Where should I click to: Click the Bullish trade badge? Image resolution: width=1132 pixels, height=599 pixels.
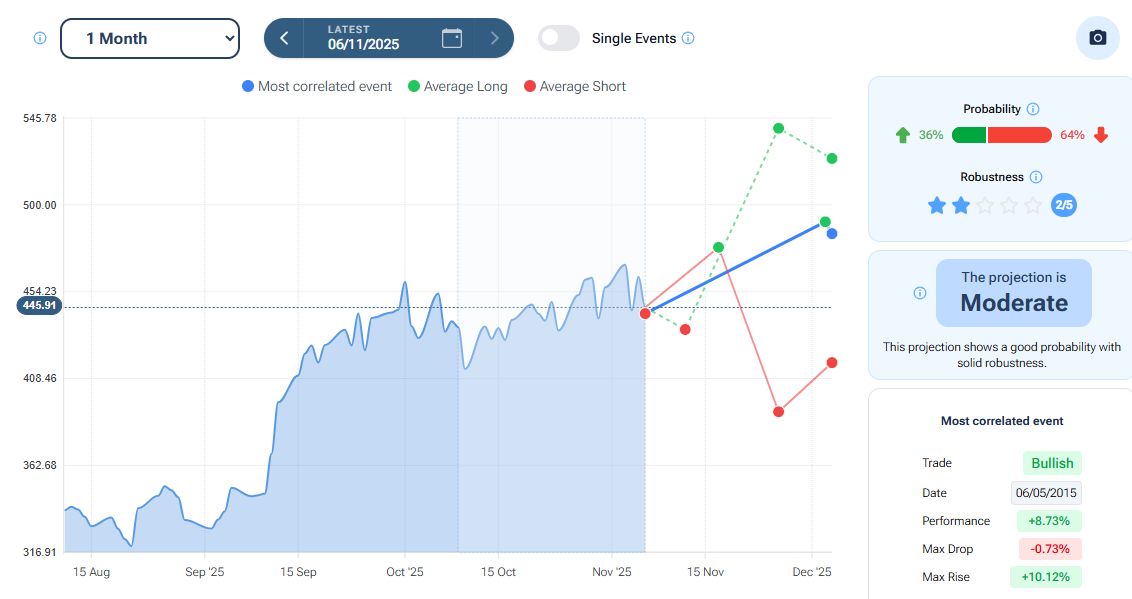[x=1052, y=463]
